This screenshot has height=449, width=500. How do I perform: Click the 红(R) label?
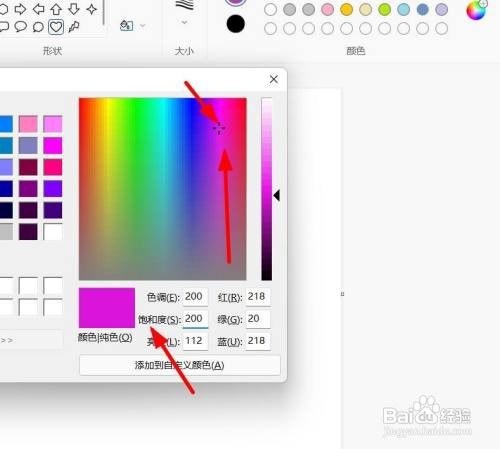point(230,297)
